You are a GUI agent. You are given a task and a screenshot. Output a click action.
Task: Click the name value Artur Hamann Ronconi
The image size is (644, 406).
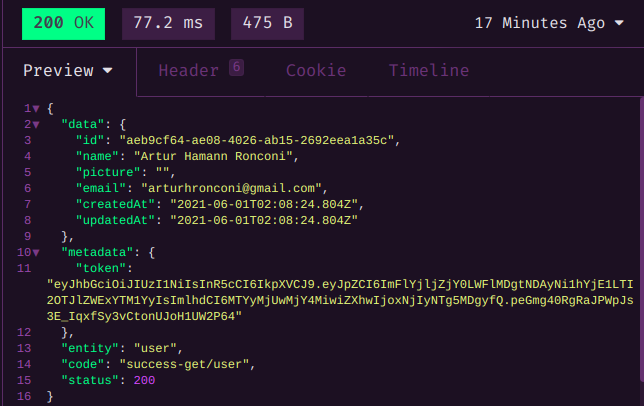pyautogui.click(x=213, y=156)
